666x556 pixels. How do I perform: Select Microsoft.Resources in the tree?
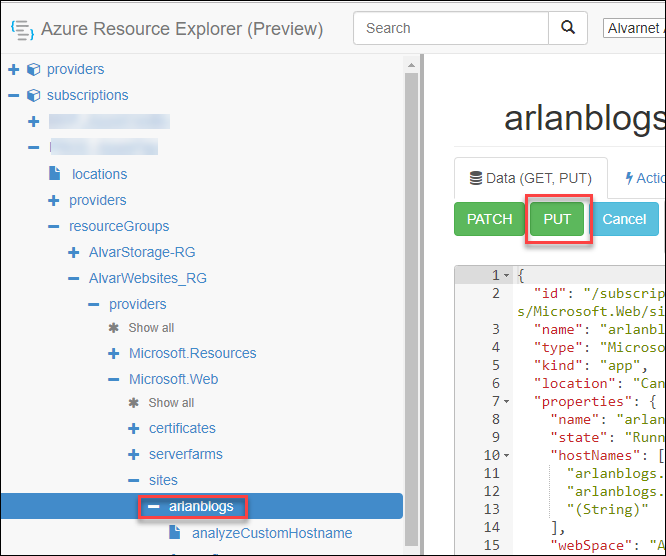pyautogui.click(x=192, y=353)
